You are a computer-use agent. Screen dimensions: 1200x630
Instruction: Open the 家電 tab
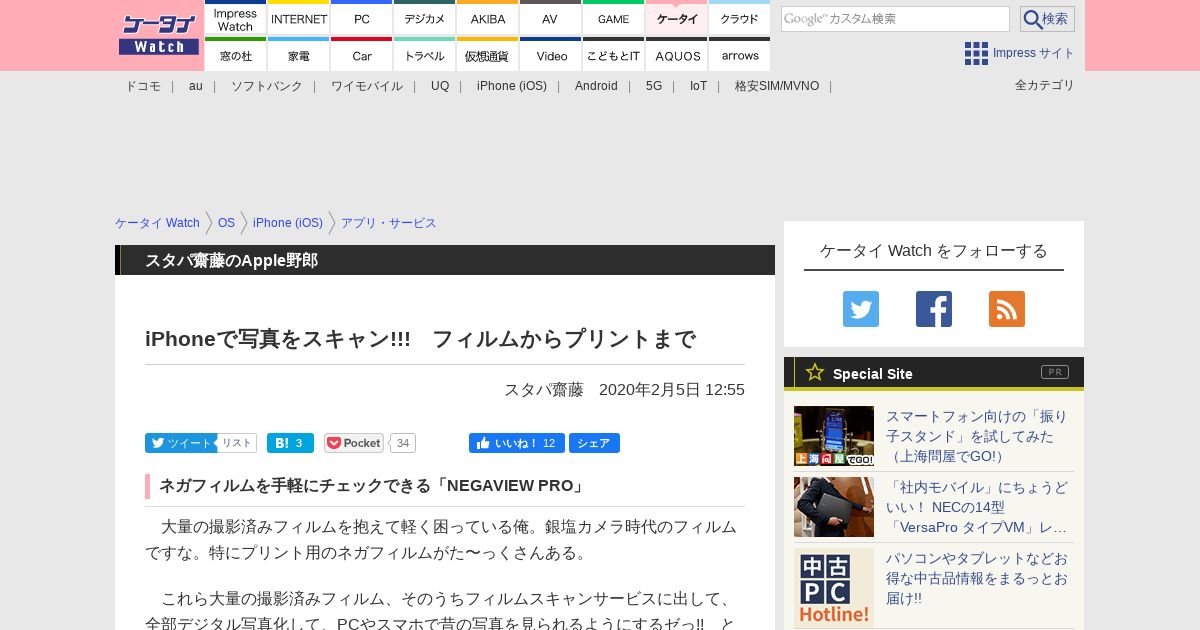click(x=299, y=55)
